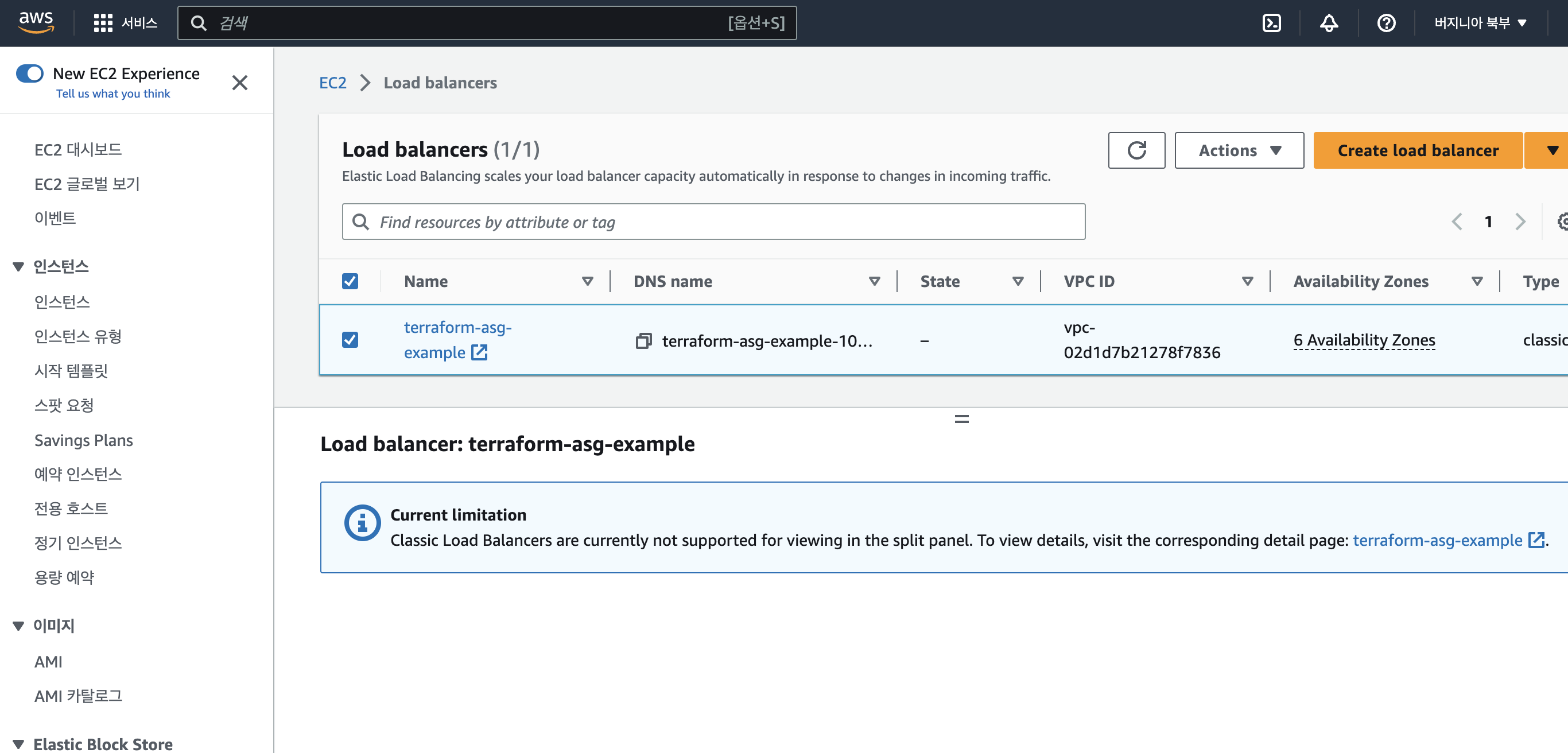Screen dimensions: 1568x753
Task: Click the Current limitation info icon
Action: click(362, 522)
